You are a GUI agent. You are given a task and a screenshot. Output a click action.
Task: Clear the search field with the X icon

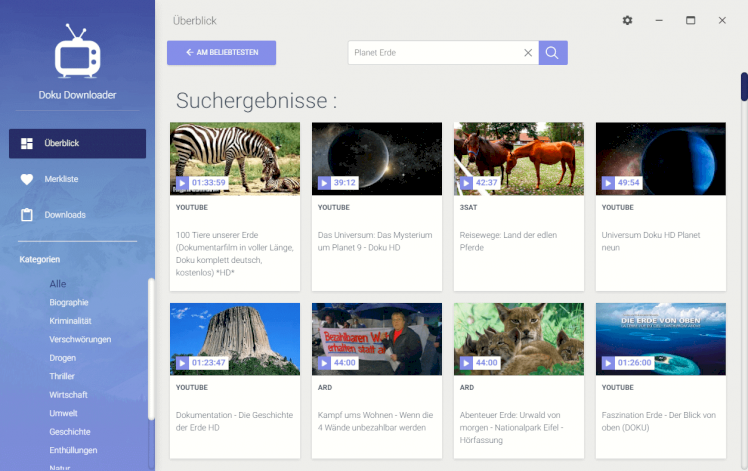coord(528,53)
